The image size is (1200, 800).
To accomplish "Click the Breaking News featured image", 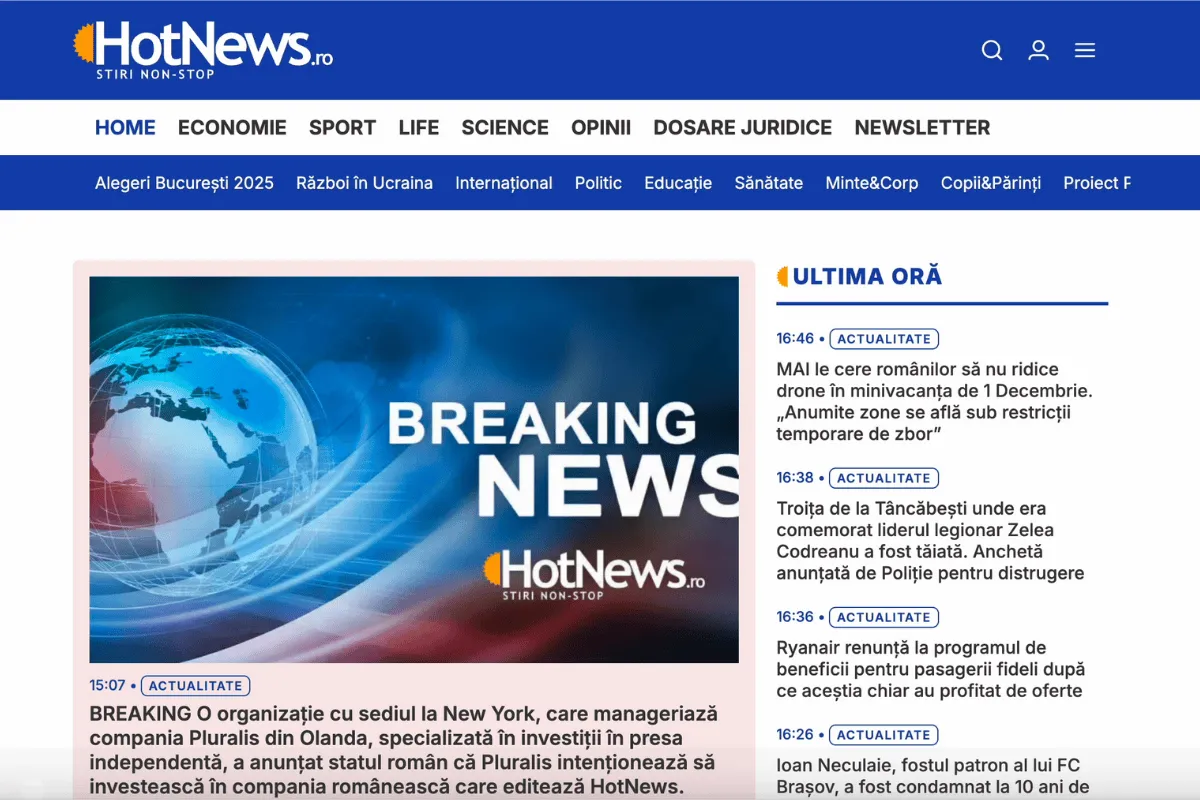I will click(414, 470).
